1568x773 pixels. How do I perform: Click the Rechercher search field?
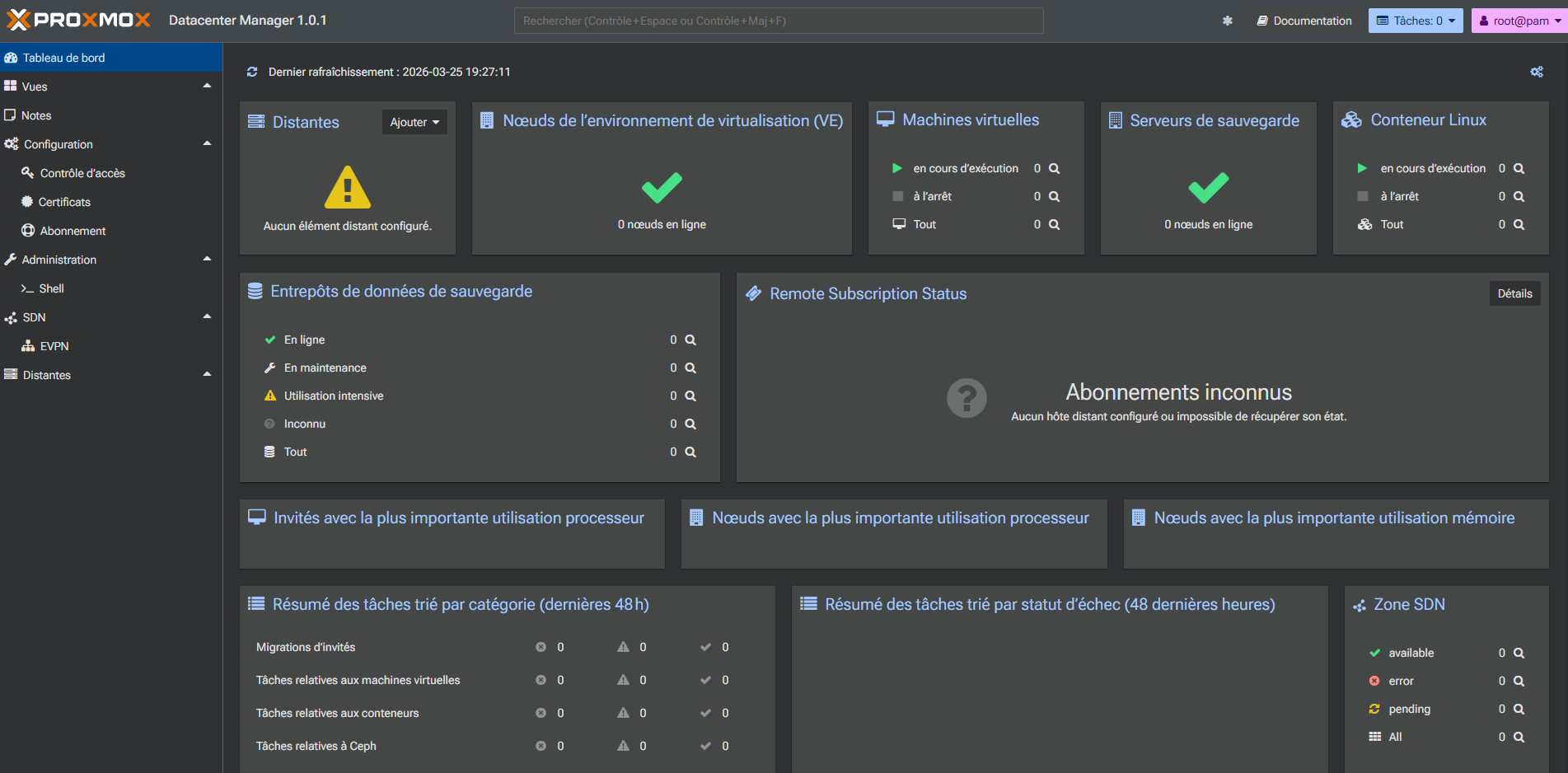pos(778,21)
